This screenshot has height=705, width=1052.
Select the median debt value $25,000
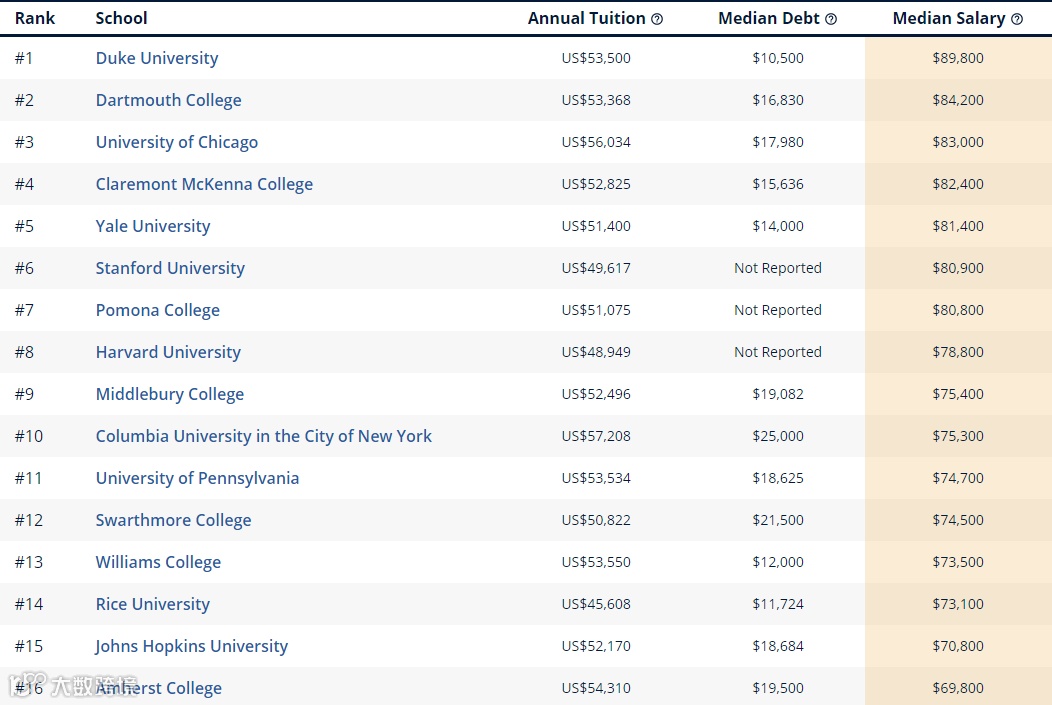point(778,437)
